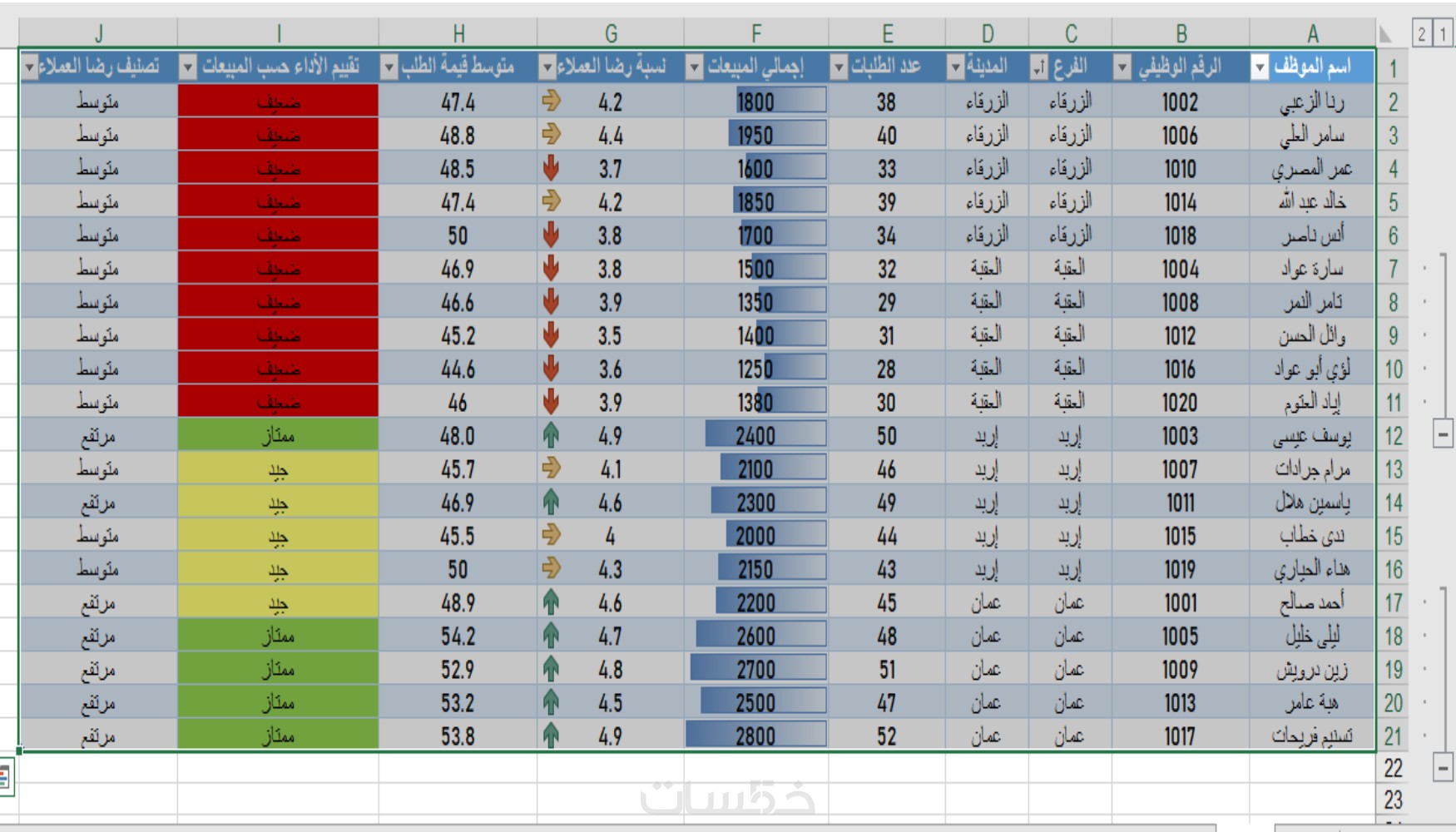Click the yellow sideways arrow beside 4.3
1456x832 pixels.
pos(551,568)
